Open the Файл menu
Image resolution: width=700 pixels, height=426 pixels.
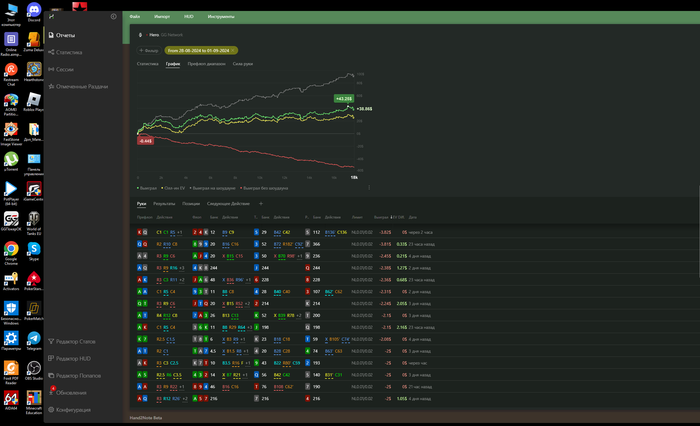click(x=135, y=17)
